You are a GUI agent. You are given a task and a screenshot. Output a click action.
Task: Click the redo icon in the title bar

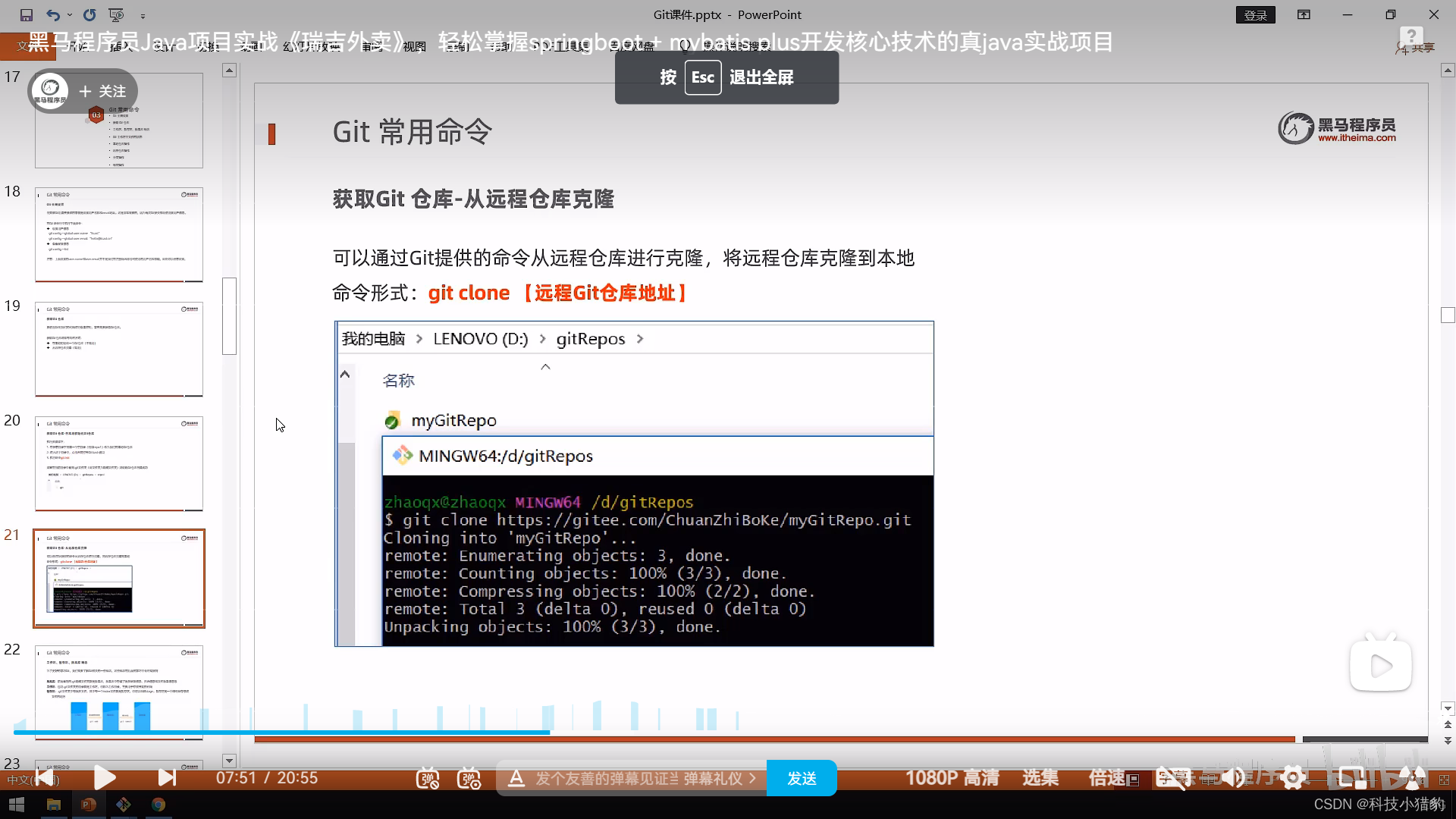[89, 14]
